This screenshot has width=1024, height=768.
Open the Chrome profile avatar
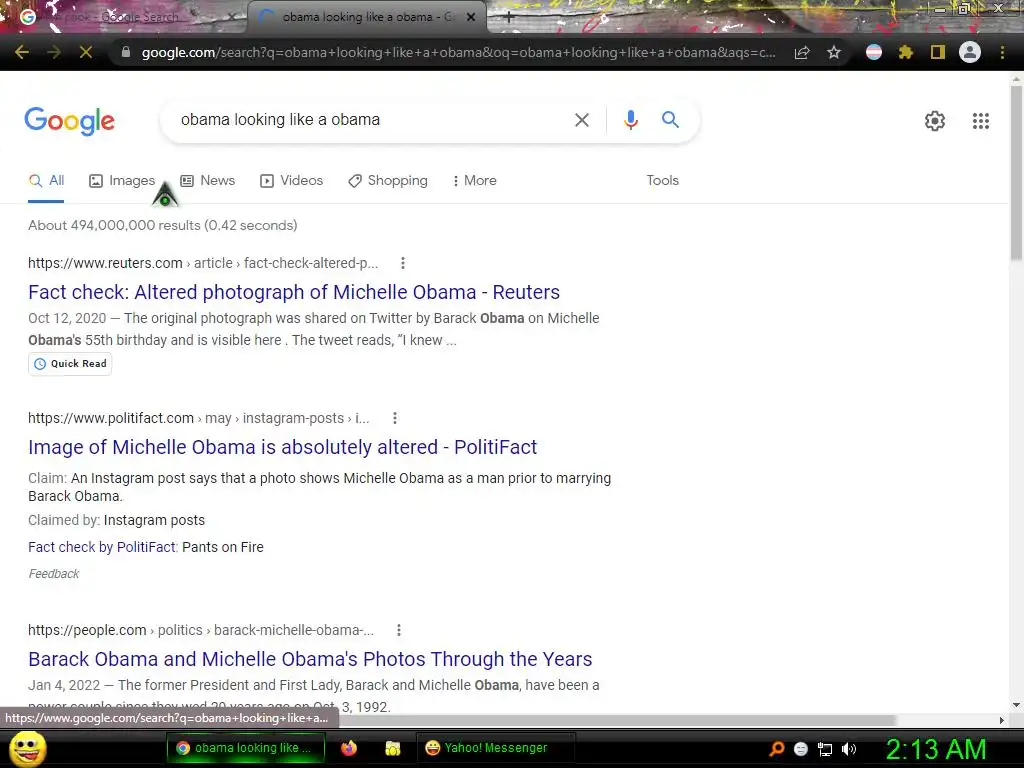970,52
